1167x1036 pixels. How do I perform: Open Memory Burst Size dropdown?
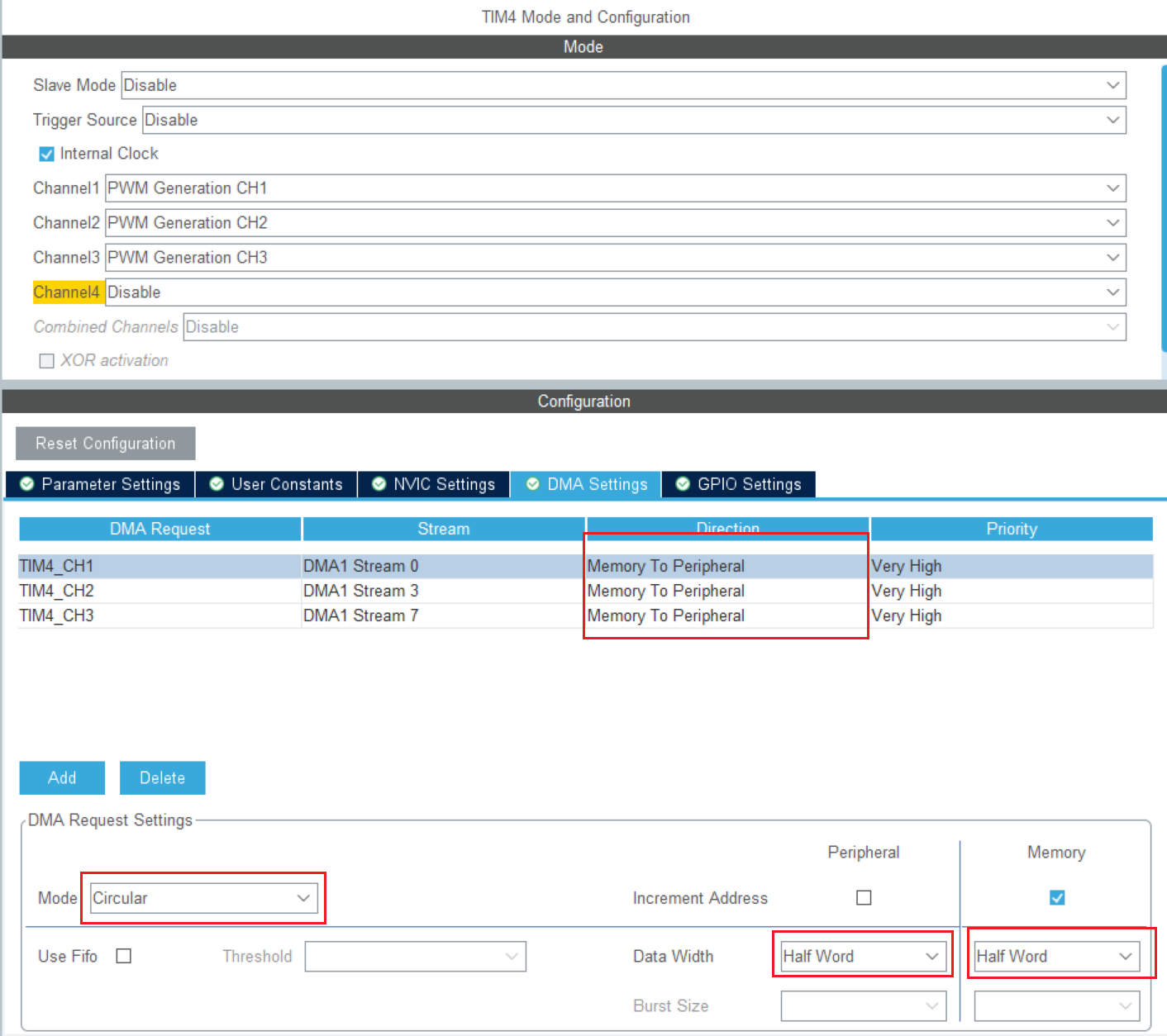[x=1057, y=1006]
